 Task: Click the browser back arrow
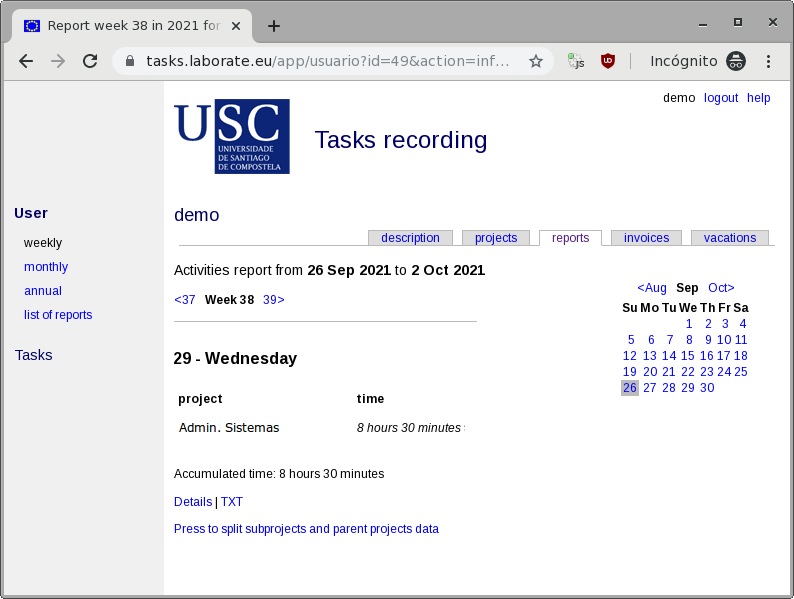pyautogui.click(x=26, y=61)
